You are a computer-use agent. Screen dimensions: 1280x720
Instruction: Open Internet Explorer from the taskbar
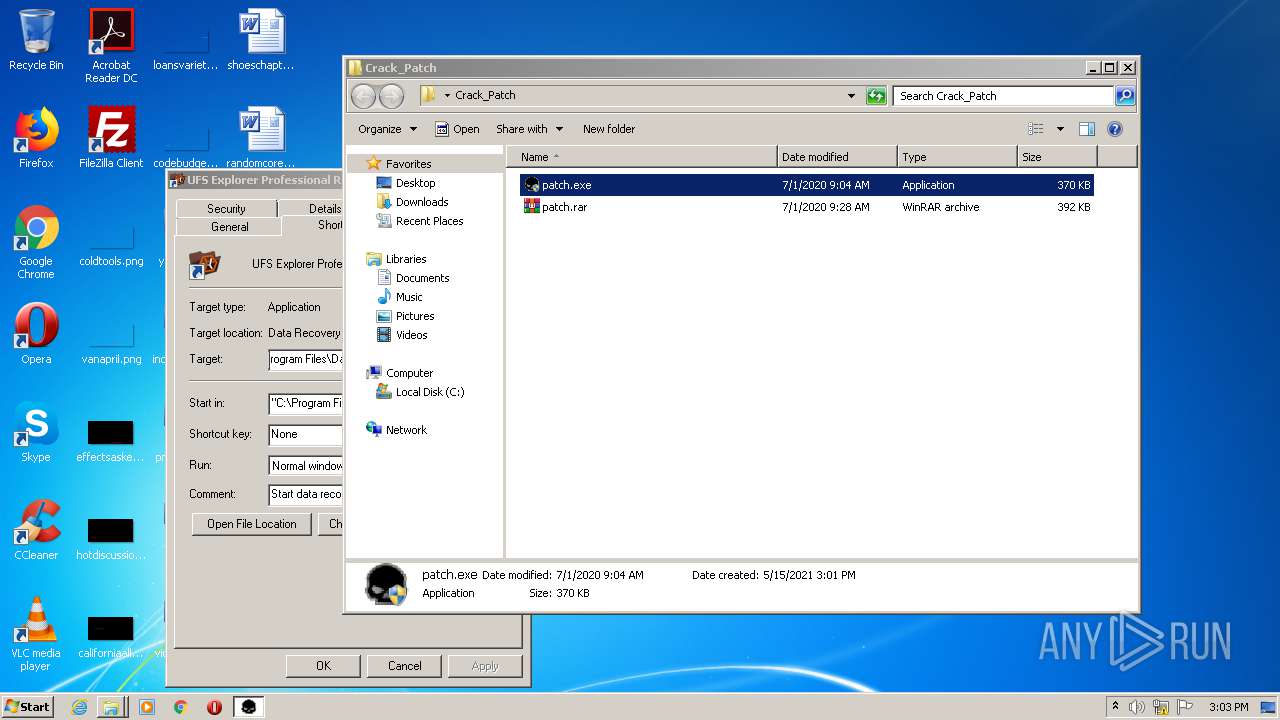coord(80,707)
